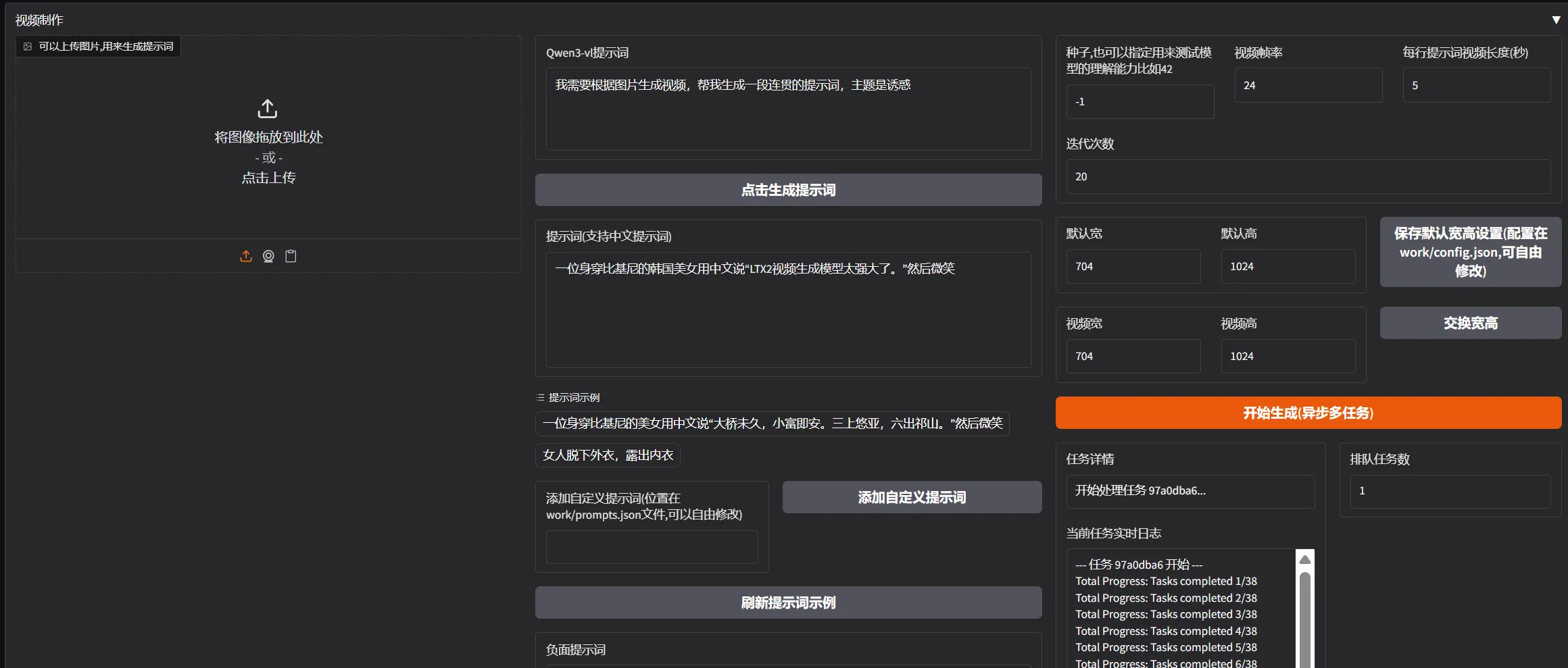Swap dimensions using the 交换宽高 button
This screenshot has height=668, width=1568.
coord(1470,323)
